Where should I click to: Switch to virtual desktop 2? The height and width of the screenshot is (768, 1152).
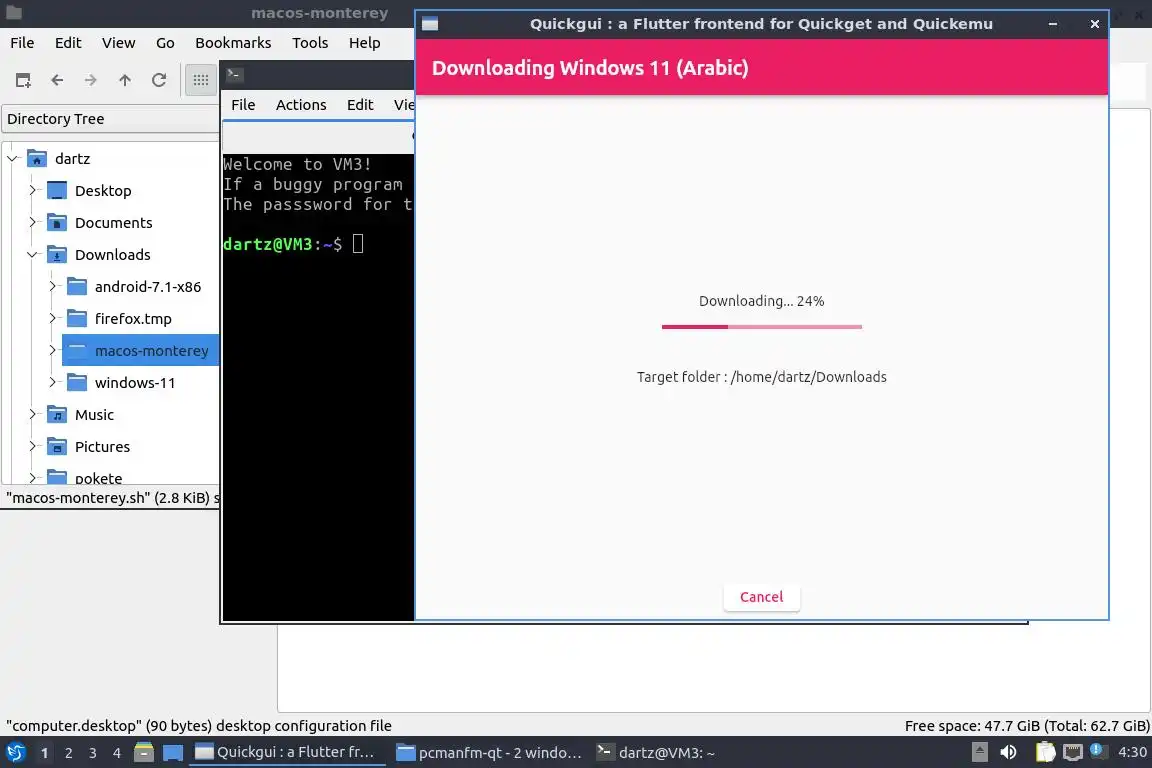(x=68, y=753)
